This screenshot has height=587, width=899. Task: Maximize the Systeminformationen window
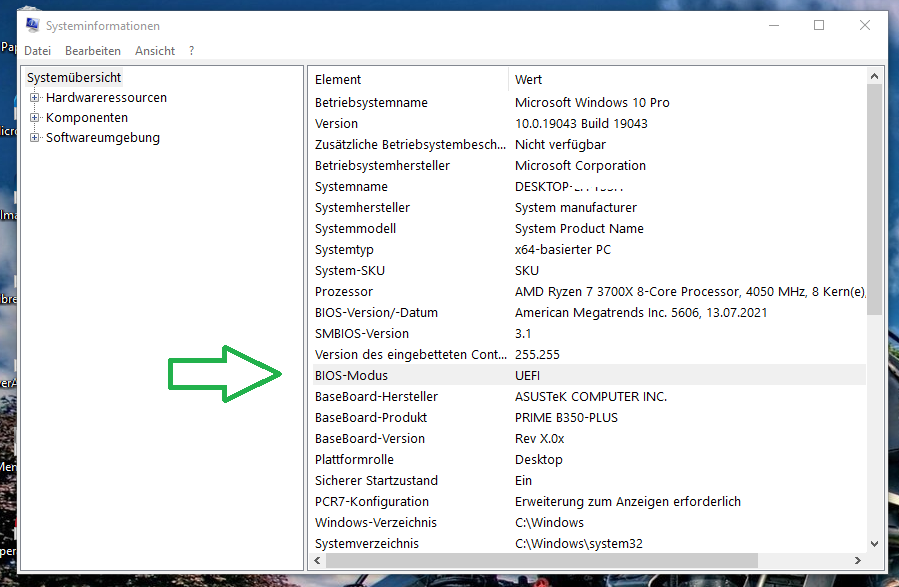click(x=819, y=25)
